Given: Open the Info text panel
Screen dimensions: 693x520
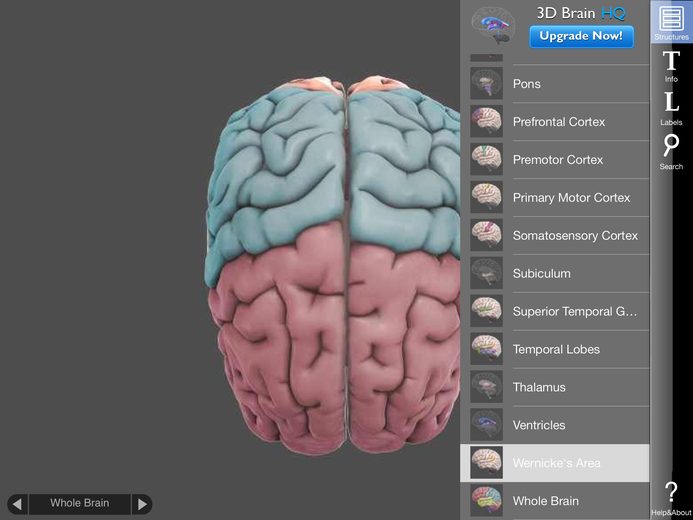Looking at the screenshot, I should click(x=671, y=66).
